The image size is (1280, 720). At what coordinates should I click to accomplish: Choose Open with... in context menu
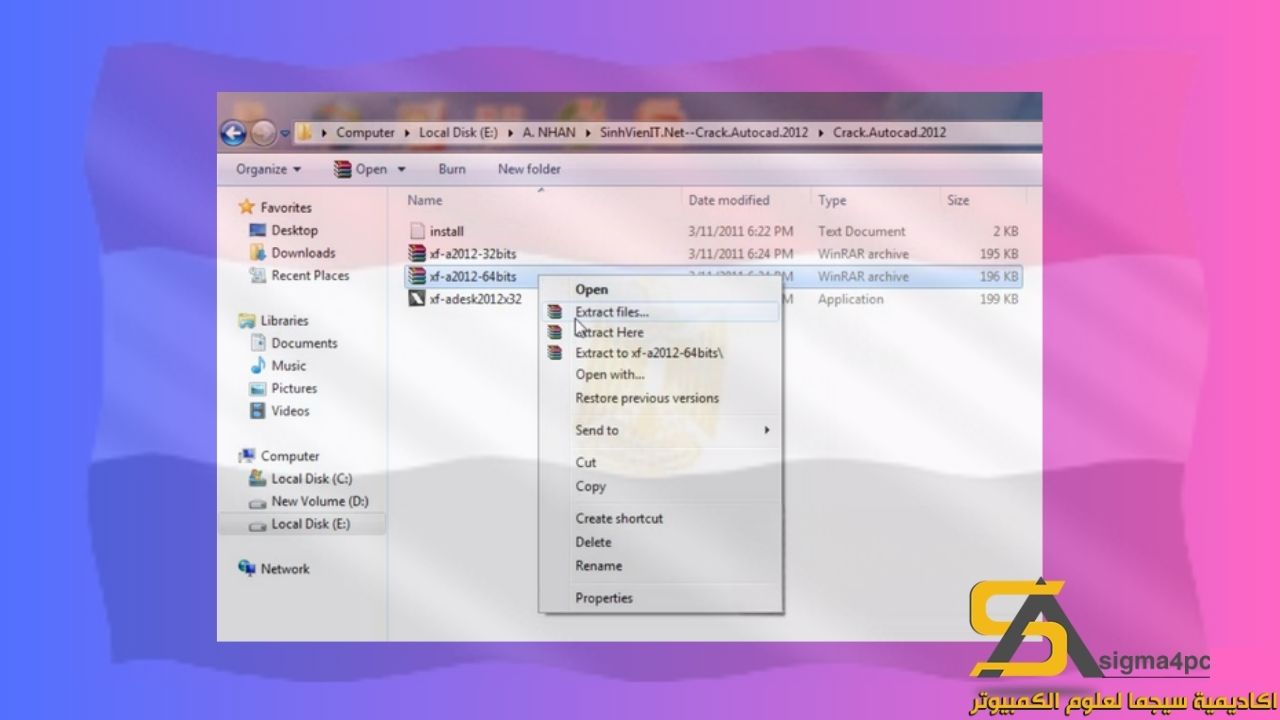pyautogui.click(x=610, y=375)
